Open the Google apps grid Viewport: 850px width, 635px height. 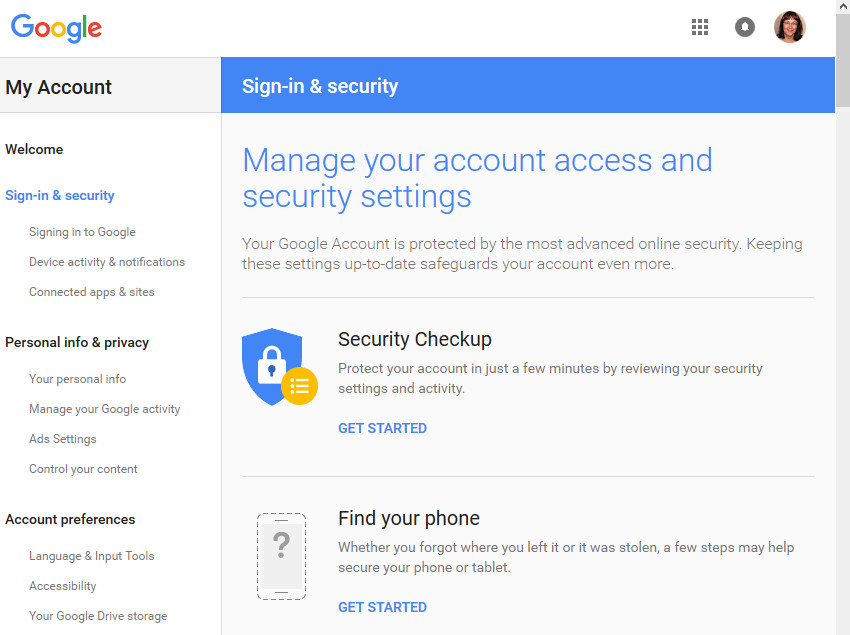(x=700, y=27)
